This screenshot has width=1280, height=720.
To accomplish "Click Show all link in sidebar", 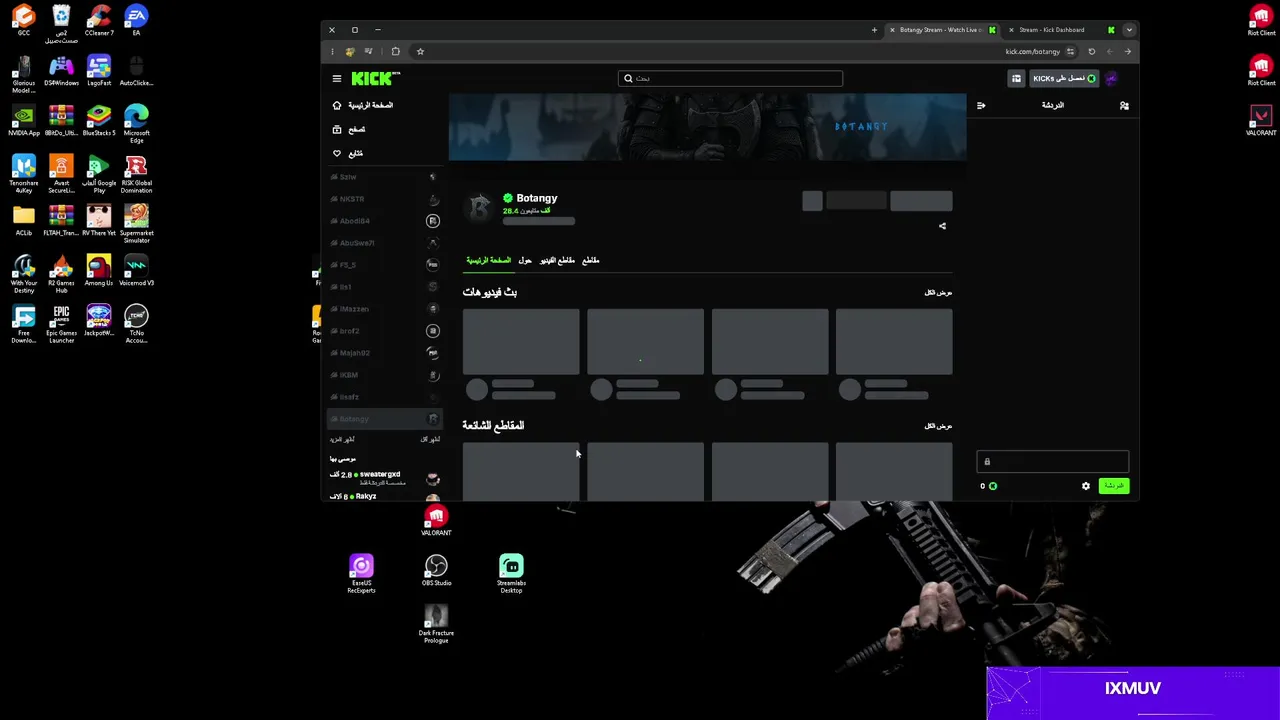I will pyautogui.click(x=430, y=439).
